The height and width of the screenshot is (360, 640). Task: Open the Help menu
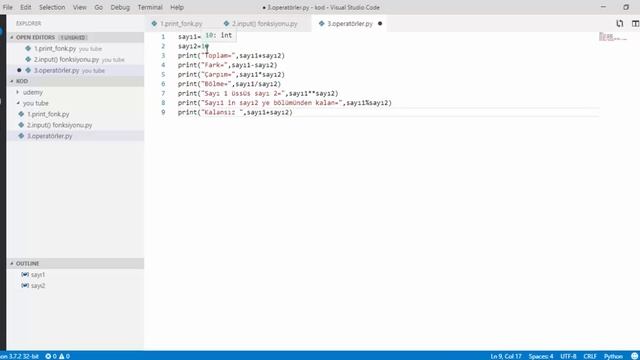coord(177,7)
